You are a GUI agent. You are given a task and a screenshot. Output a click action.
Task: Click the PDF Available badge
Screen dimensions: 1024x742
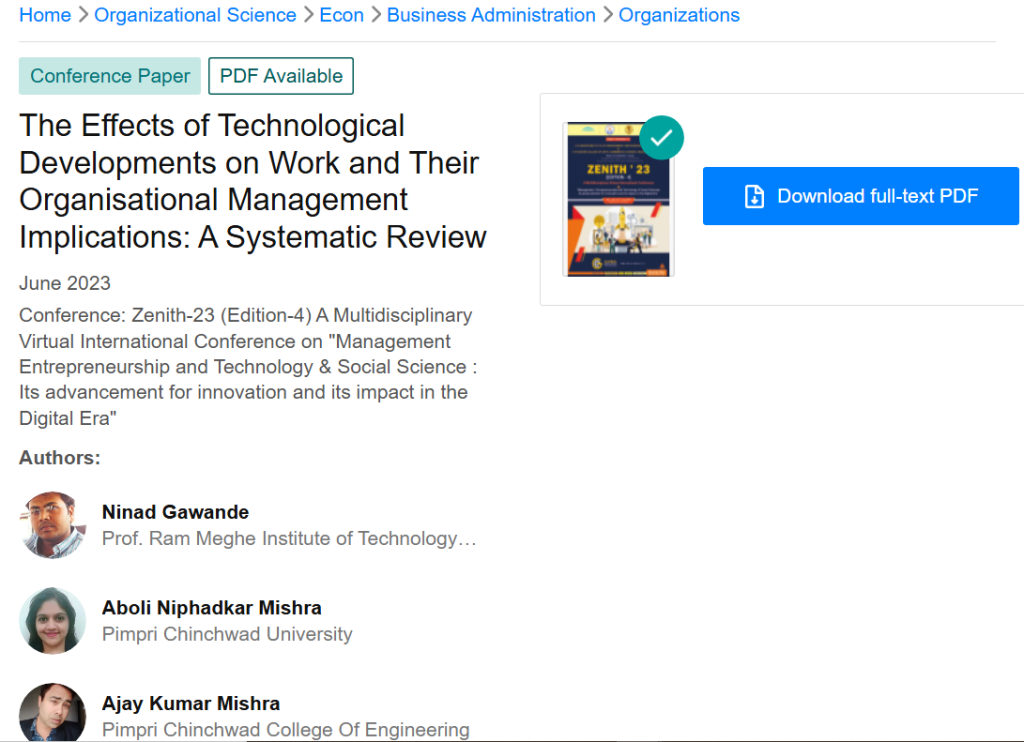tap(280, 75)
